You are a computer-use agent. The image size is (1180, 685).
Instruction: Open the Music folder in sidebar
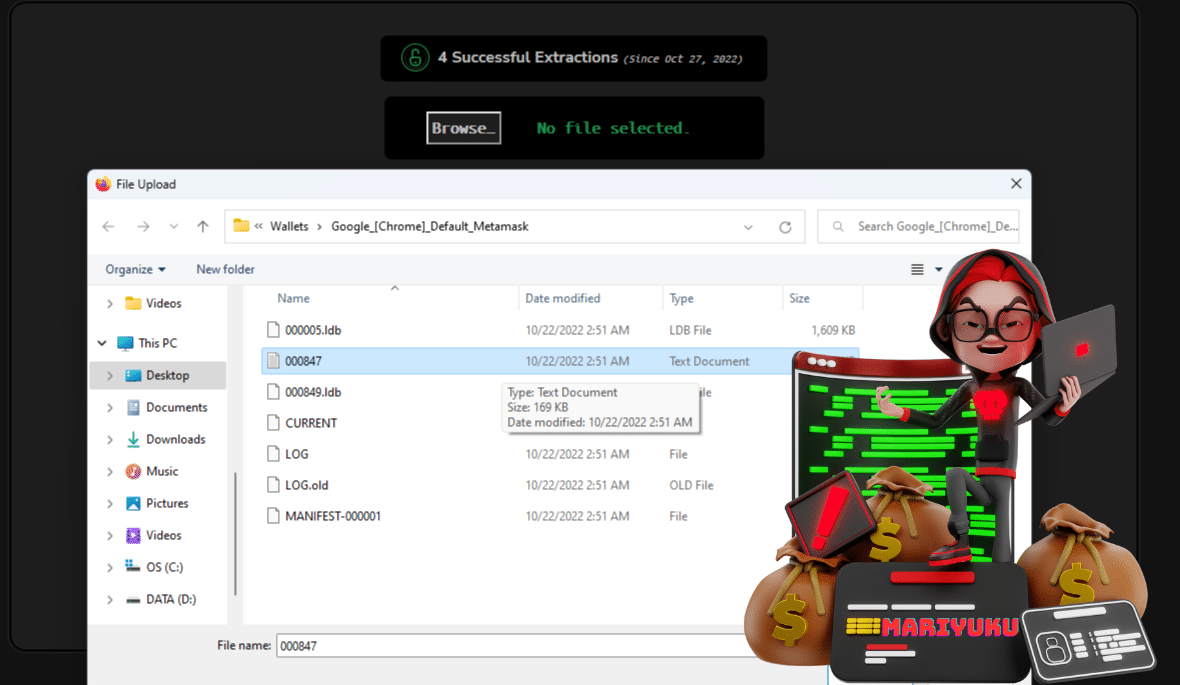click(x=161, y=472)
